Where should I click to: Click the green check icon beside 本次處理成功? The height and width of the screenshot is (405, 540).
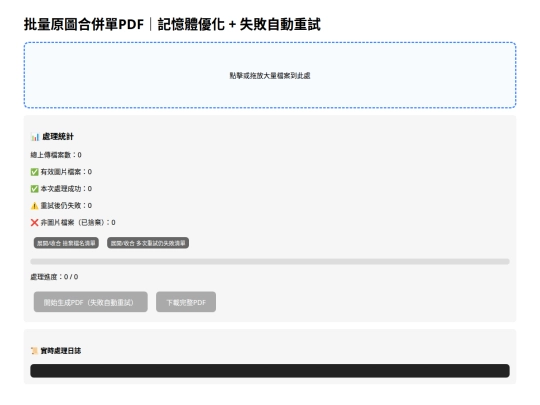tap(34, 189)
